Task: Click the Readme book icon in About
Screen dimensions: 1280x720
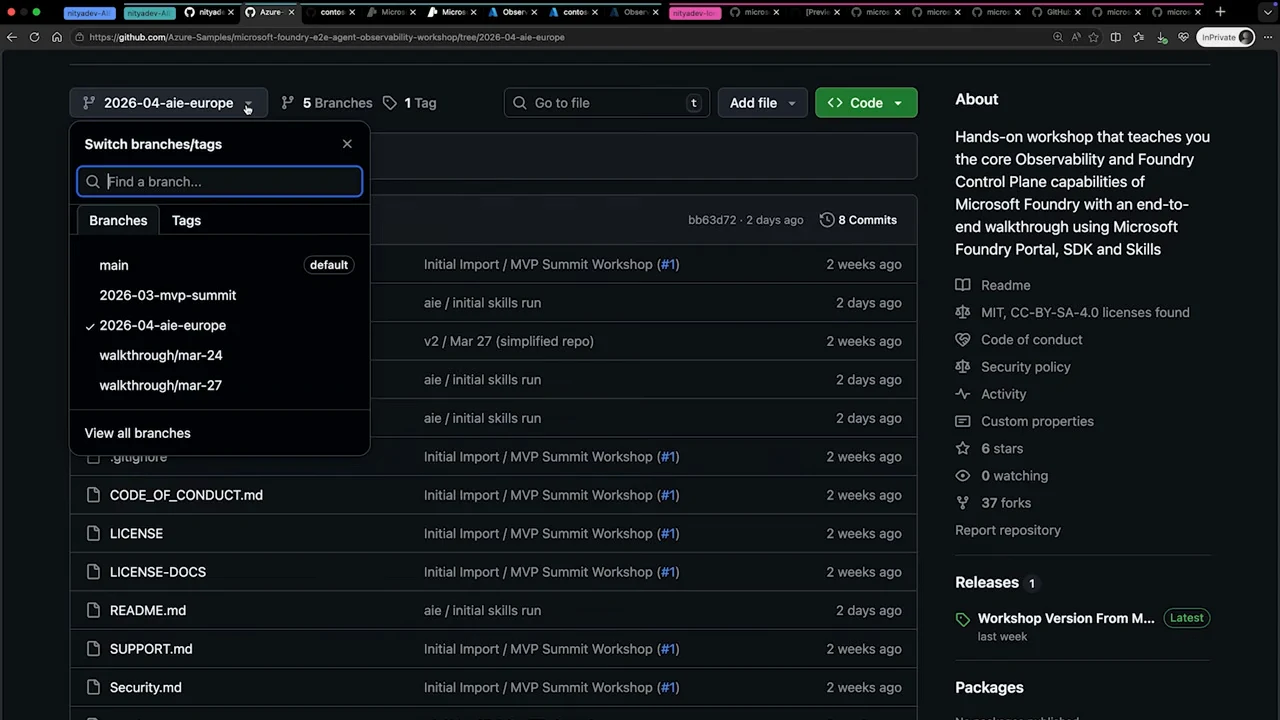Action: (x=963, y=285)
